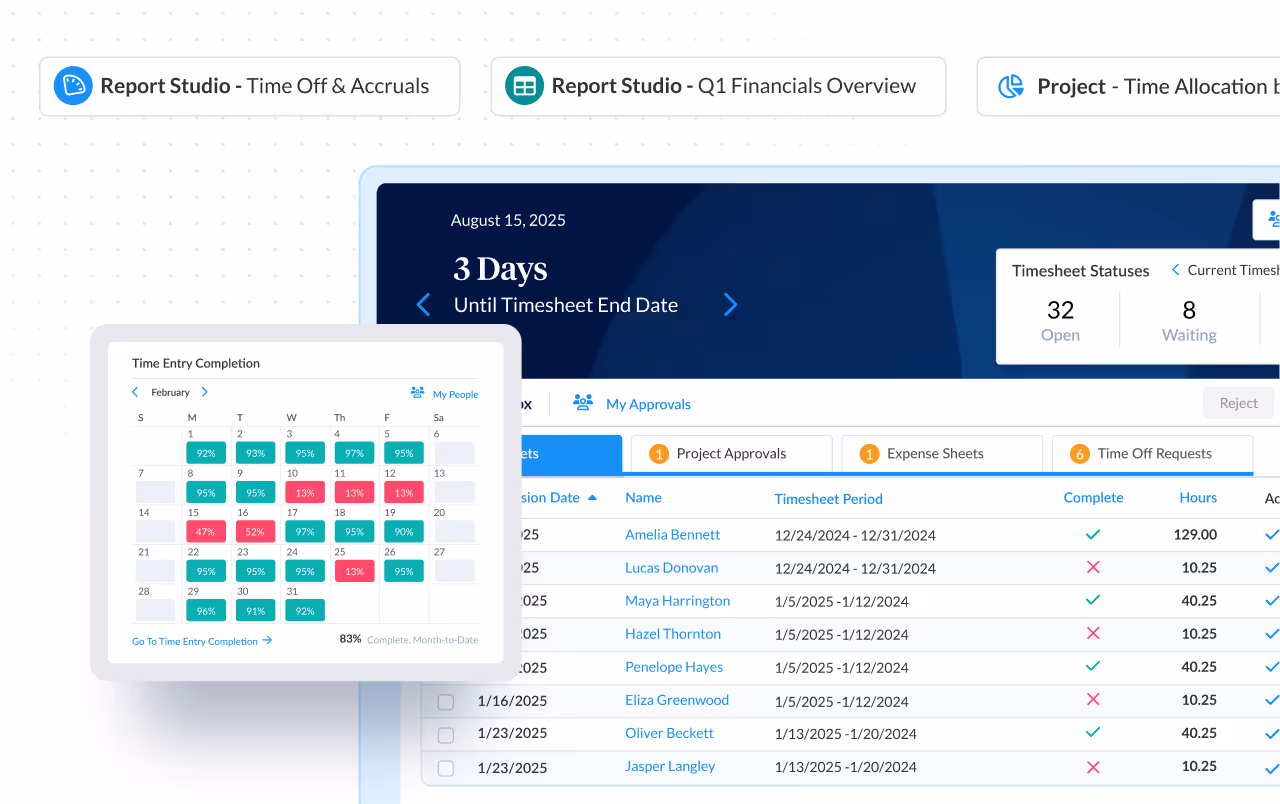Sort by Complete column header
Screen dimensions: 1280x804
tap(1093, 497)
